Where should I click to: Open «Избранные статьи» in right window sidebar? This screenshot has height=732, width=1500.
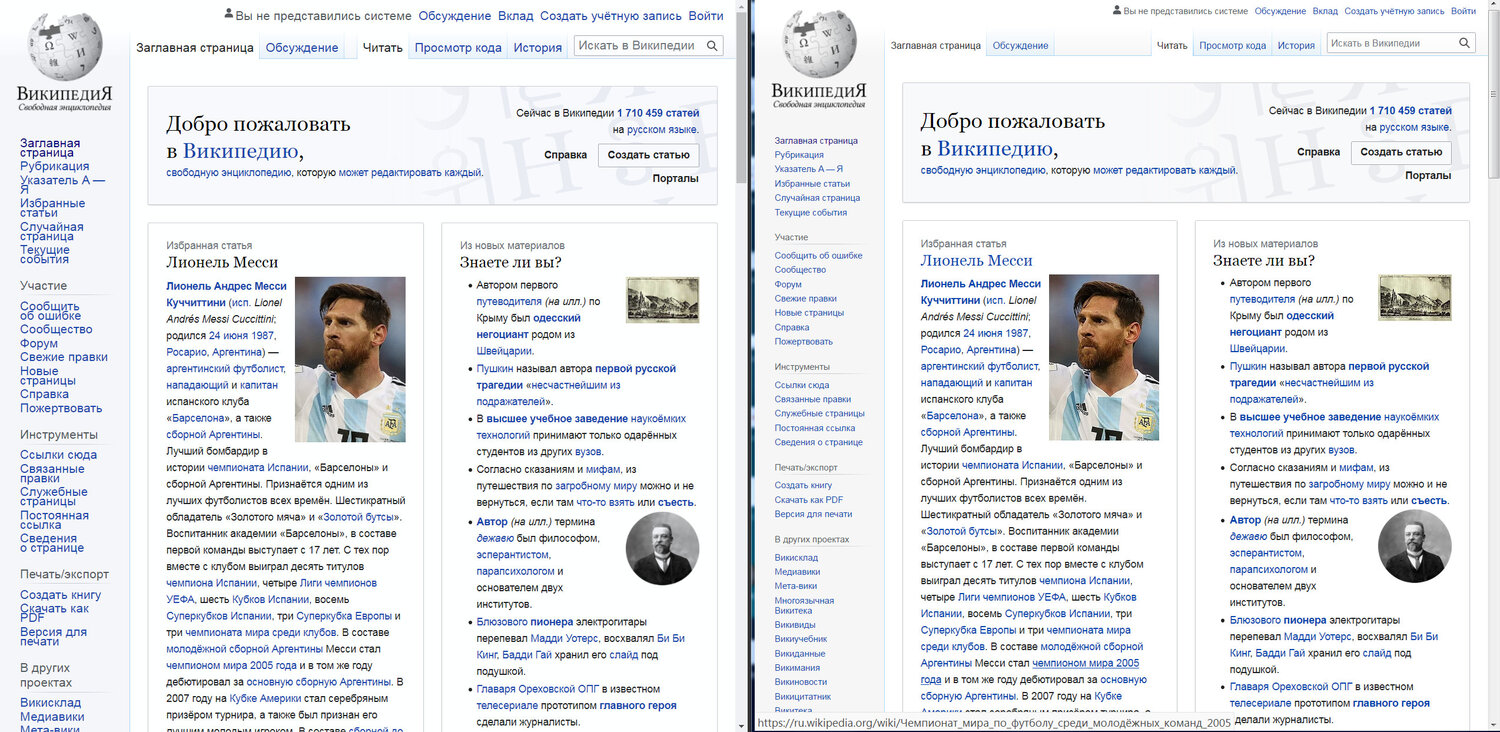click(x=812, y=184)
